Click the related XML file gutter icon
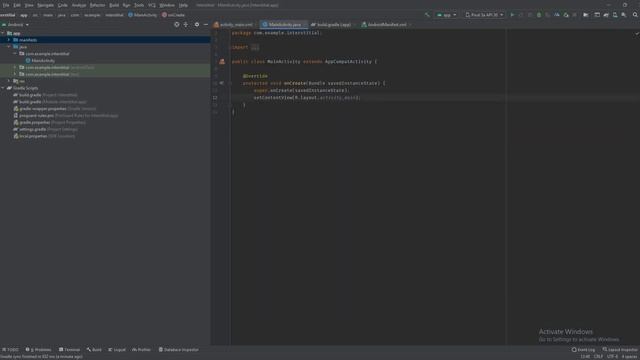Screen dimensions: 640x360 222,62
